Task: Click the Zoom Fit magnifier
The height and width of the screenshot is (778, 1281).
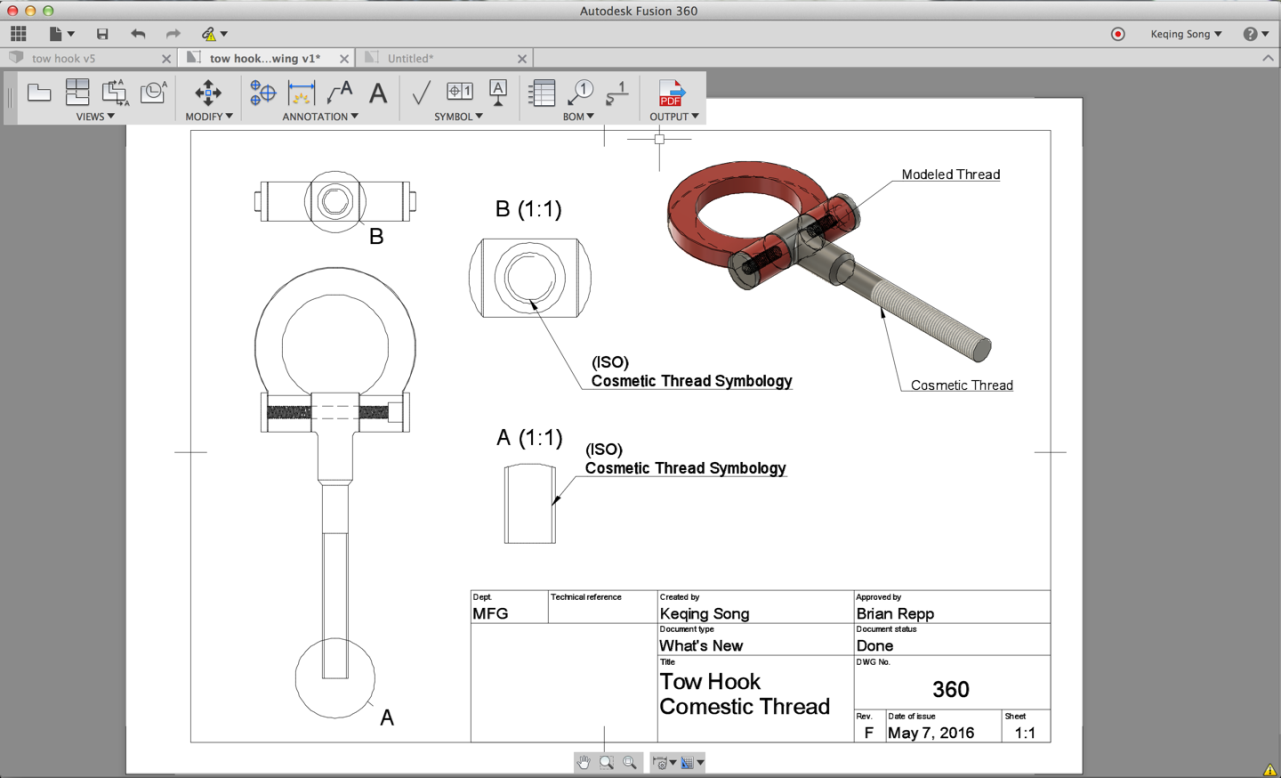Action: coord(629,763)
